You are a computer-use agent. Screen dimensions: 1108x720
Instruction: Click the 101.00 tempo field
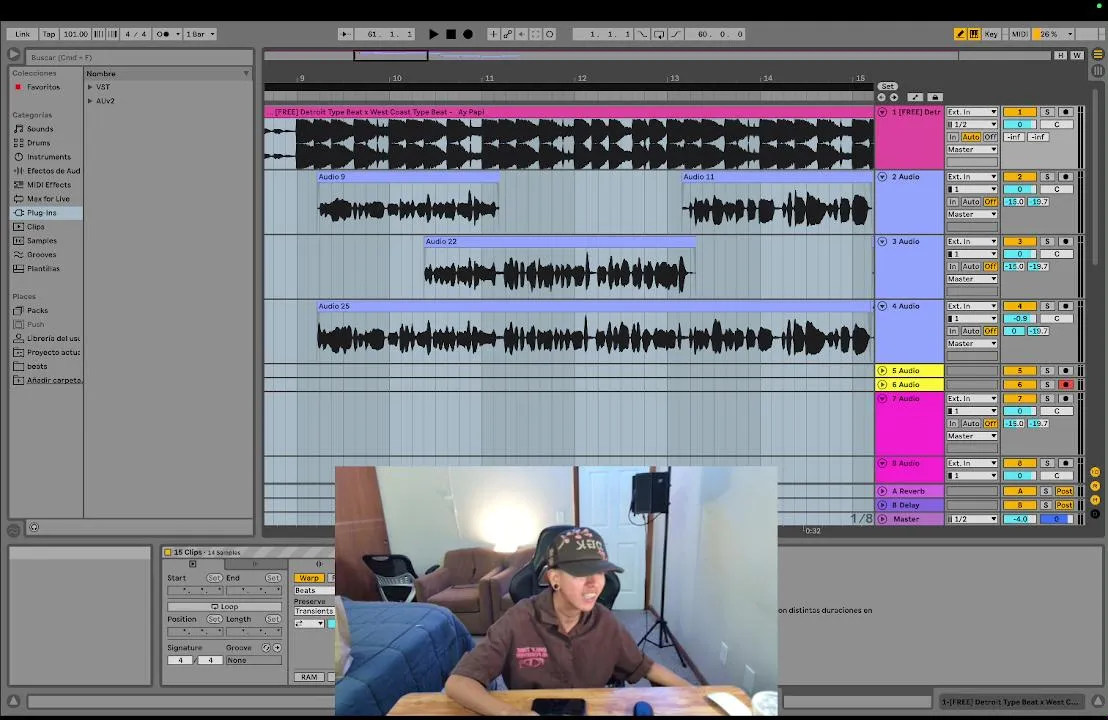(75, 34)
